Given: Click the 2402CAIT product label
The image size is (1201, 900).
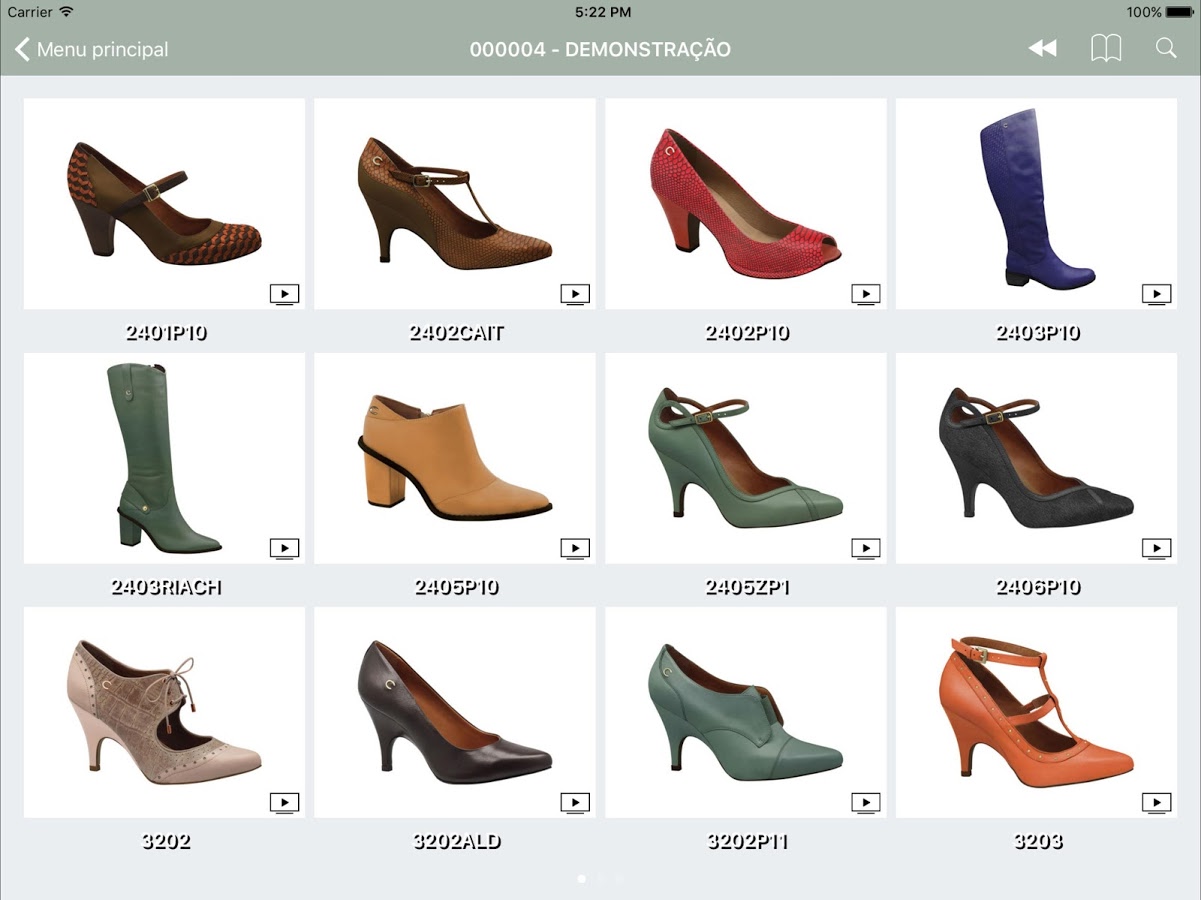Looking at the screenshot, I should [456, 333].
